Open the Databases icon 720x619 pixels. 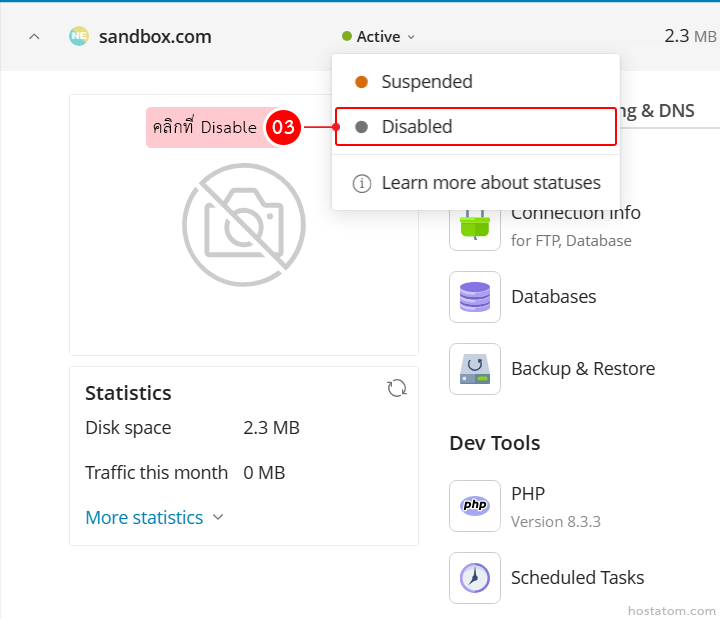(475, 297)
